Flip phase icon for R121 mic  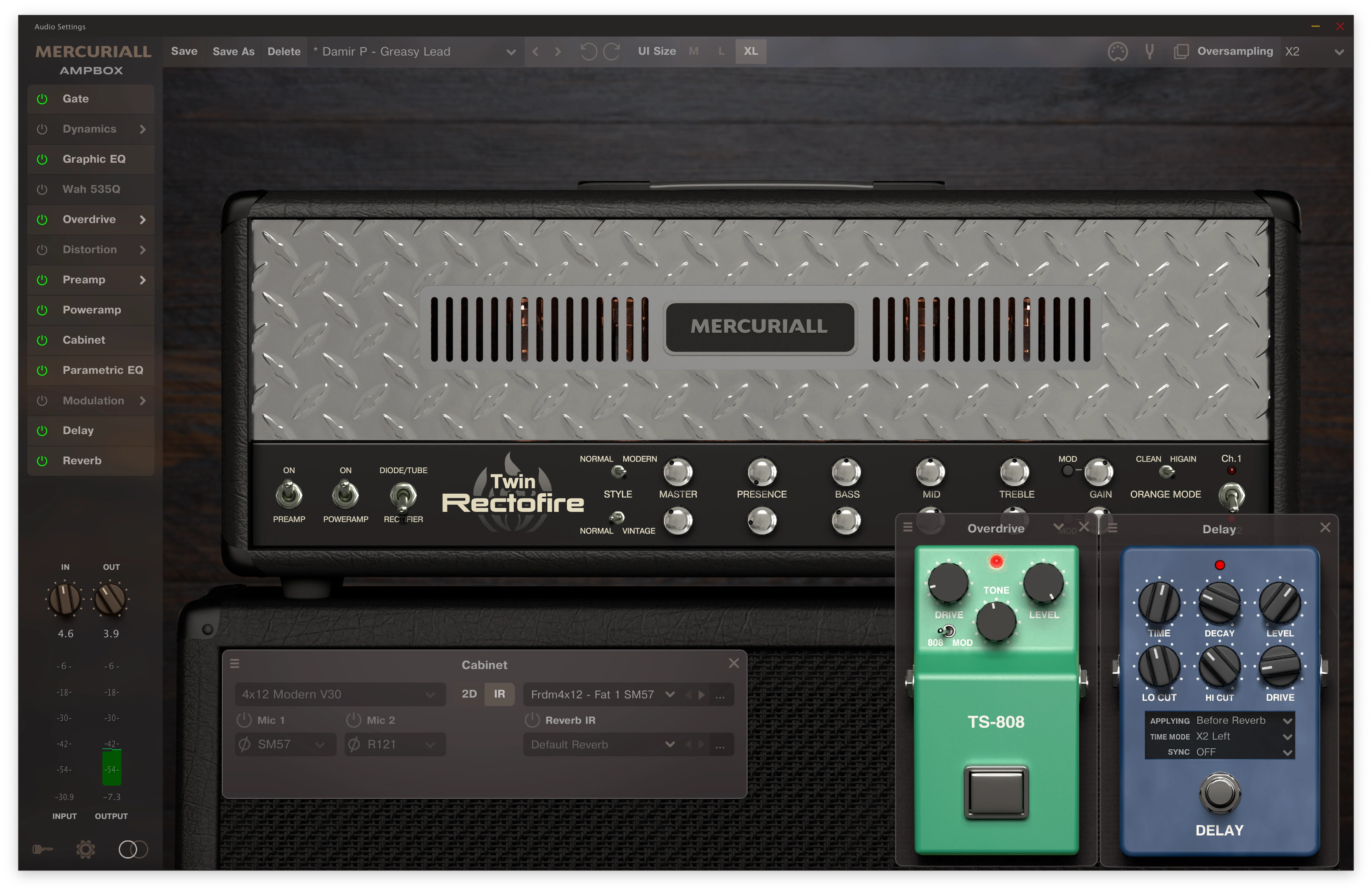coord(354,744)
